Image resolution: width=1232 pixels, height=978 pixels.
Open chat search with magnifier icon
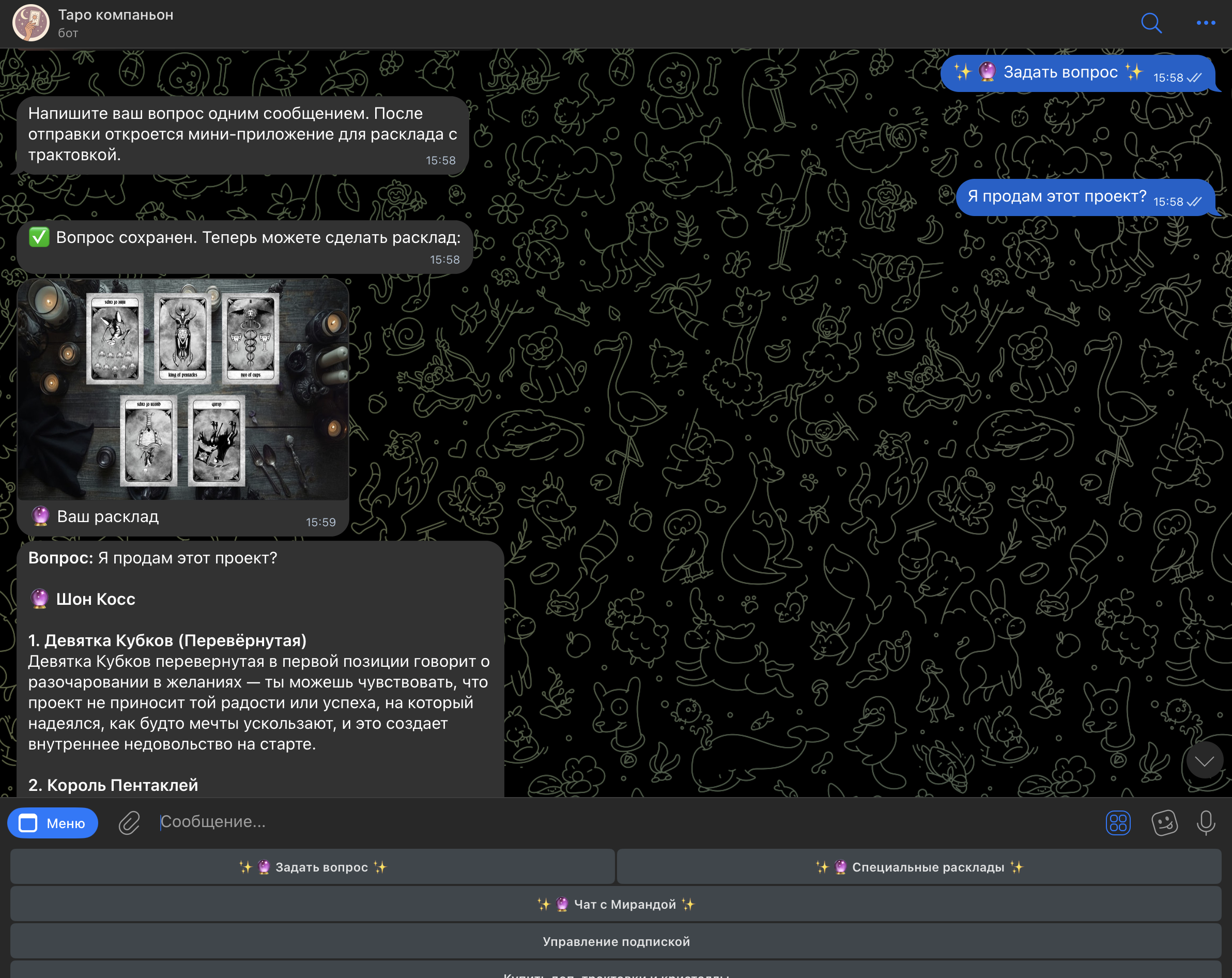1151,23
